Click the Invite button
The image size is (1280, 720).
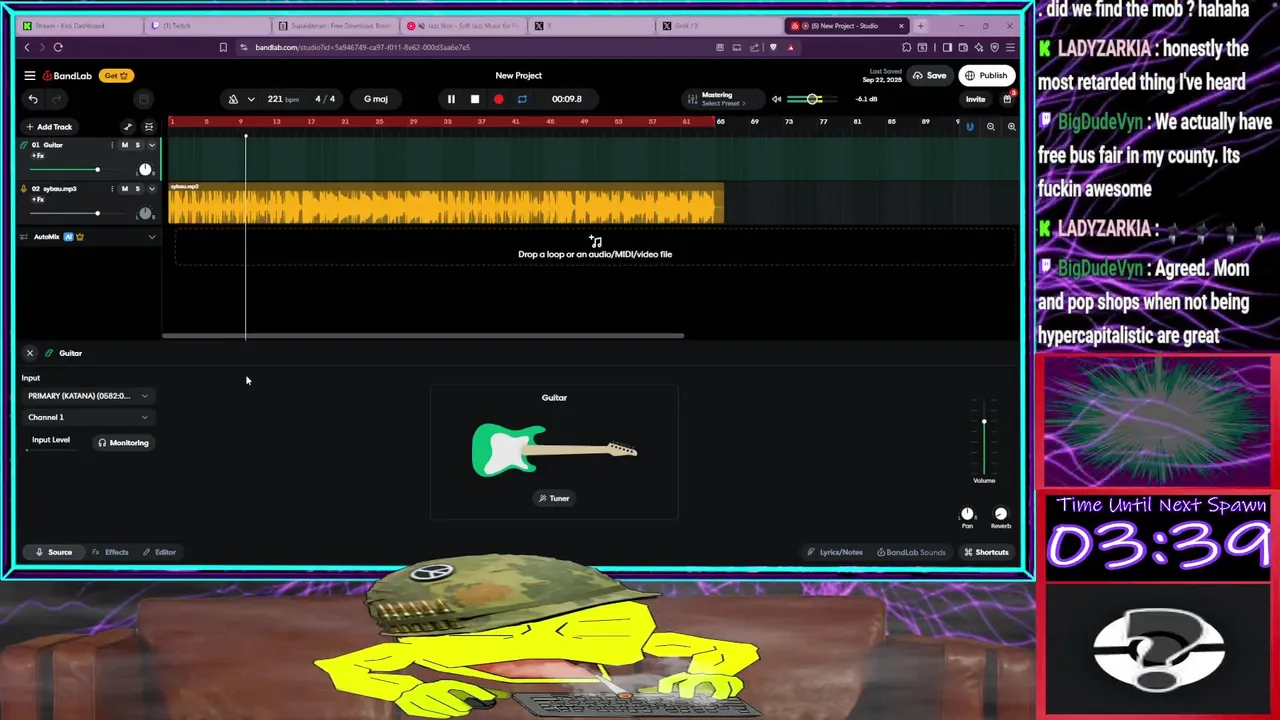click(975, 99)
